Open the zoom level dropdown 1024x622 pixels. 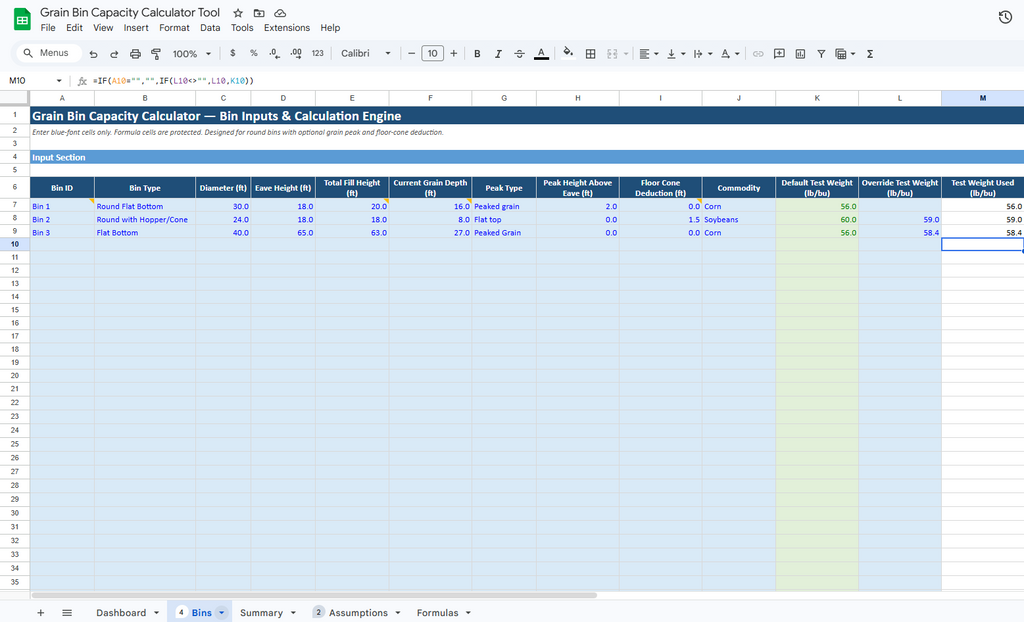click(x=188, y=53)
